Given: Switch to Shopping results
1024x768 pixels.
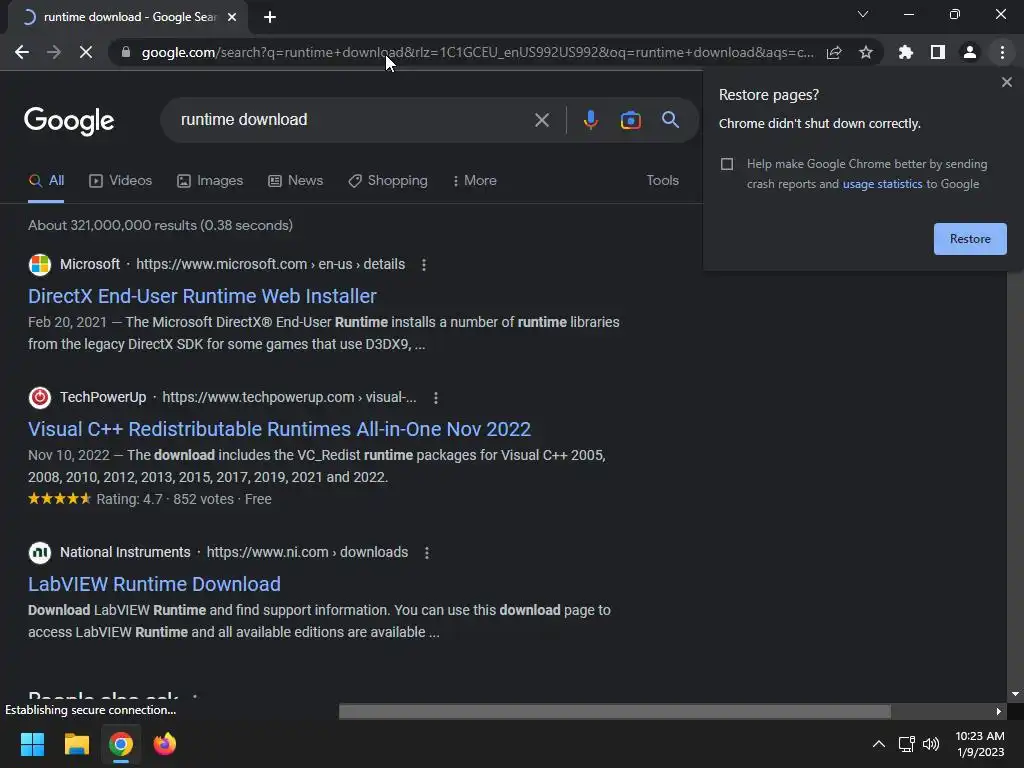Looking at the screenshot, I should (388, 181).
